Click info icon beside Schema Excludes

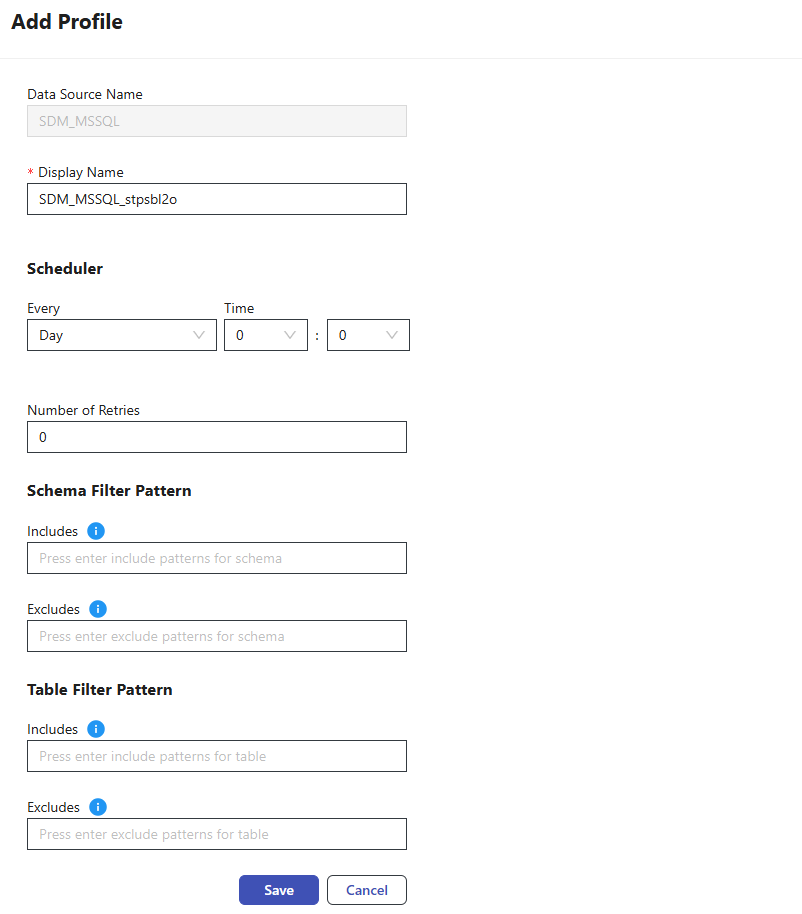[98, 609]
